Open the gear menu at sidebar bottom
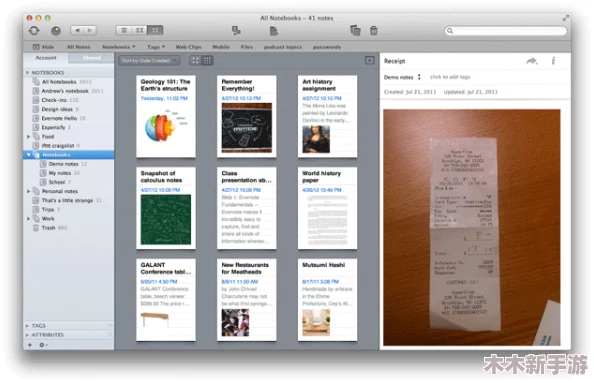The height and width of the screenshot is (383, 594). pyautogui.click(x=43, y=345)
